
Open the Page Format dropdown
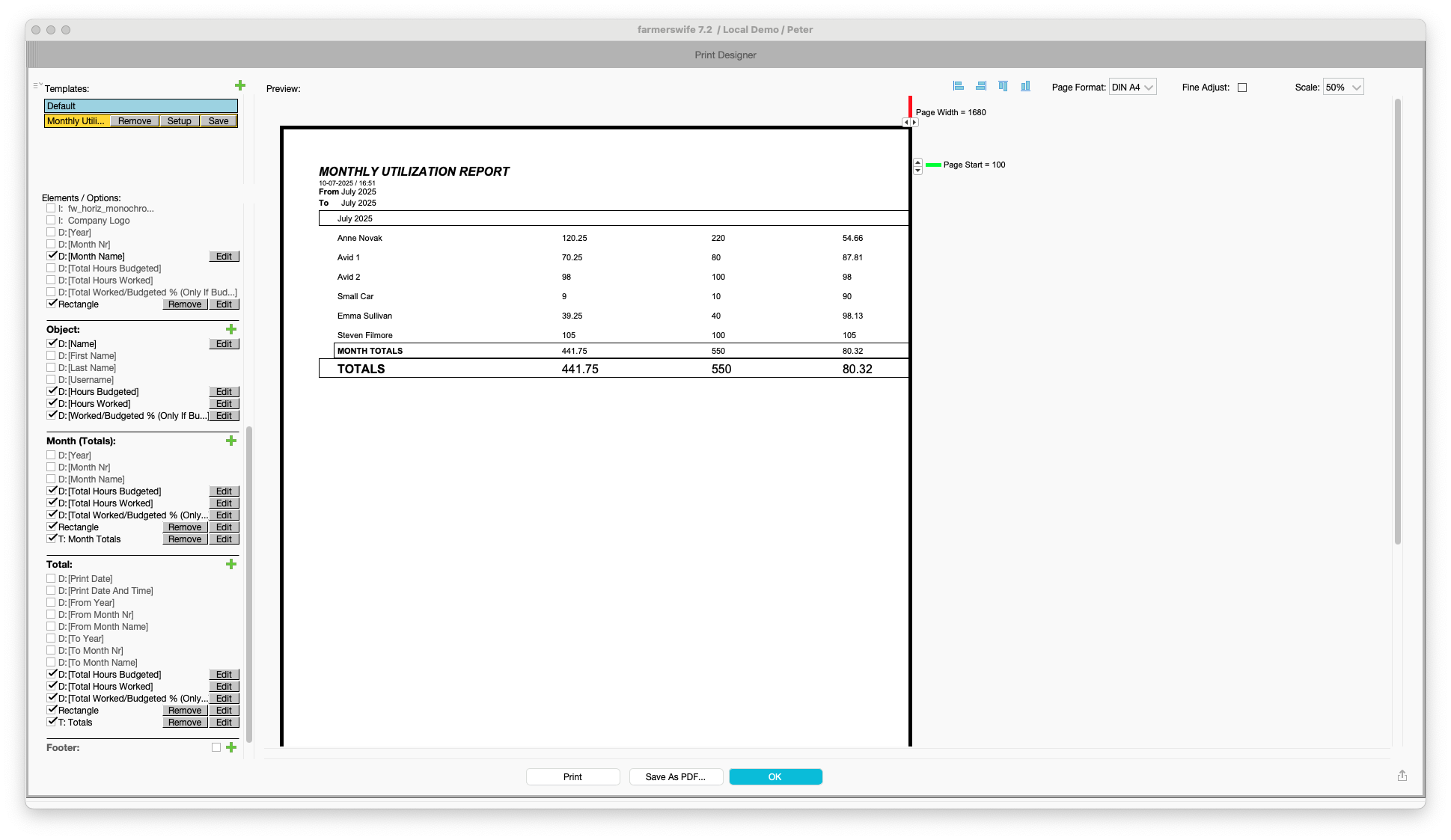pyautogui.click(x=1132, y=88)
